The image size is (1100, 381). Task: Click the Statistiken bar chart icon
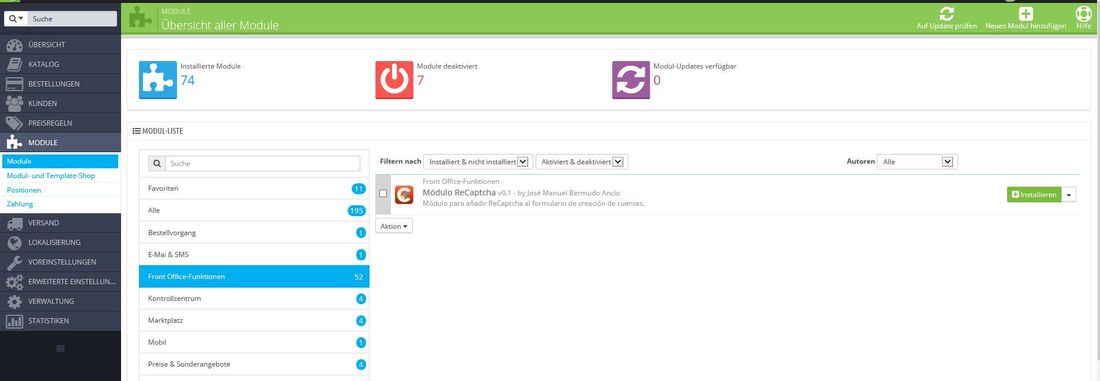(x=14, y=321)
